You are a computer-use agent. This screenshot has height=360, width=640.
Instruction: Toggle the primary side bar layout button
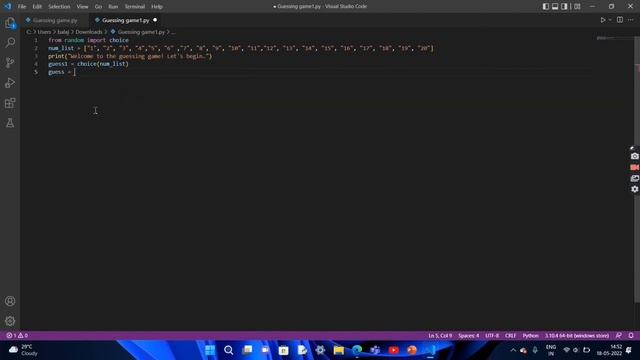[546, 7]
